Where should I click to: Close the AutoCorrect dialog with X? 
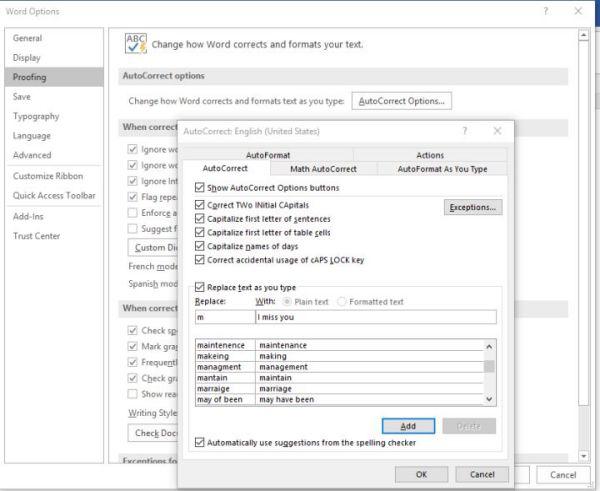(498, 131)
